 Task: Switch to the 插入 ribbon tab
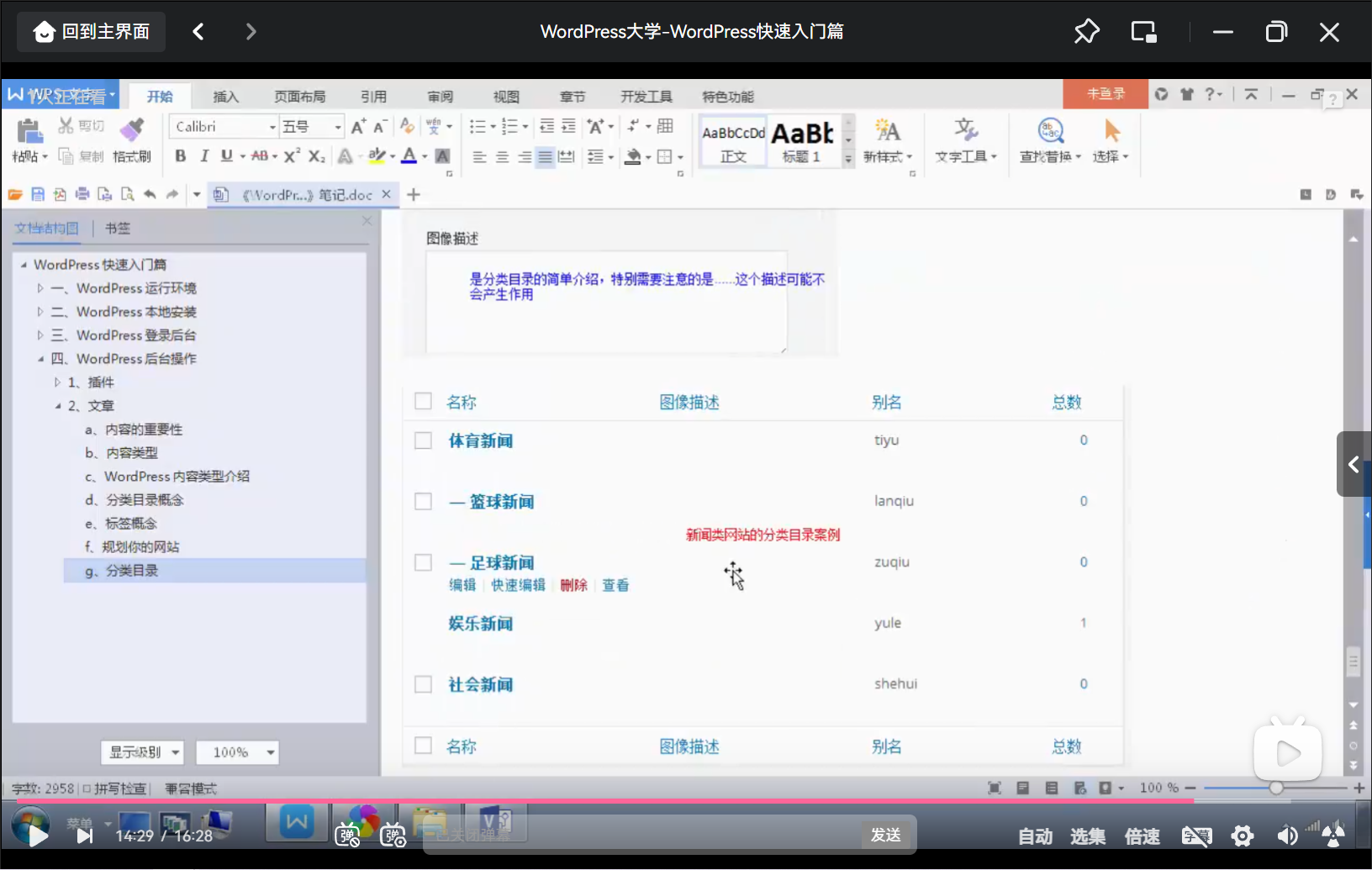[x=225, y=97]
